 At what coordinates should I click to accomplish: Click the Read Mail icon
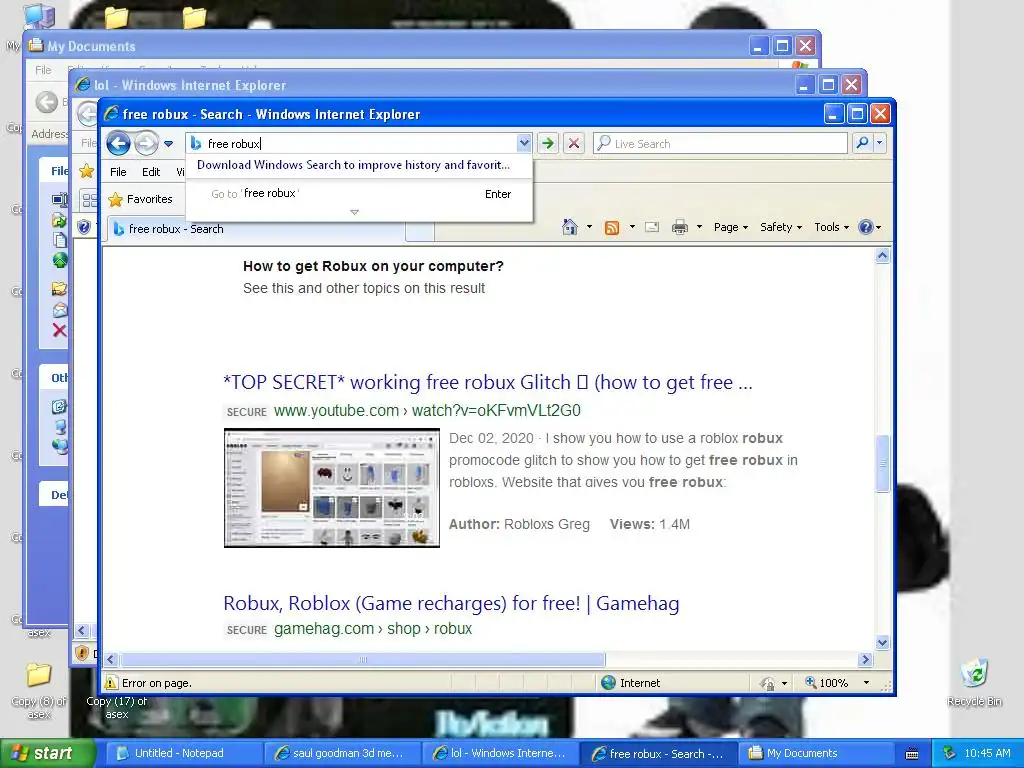(652, 227)
